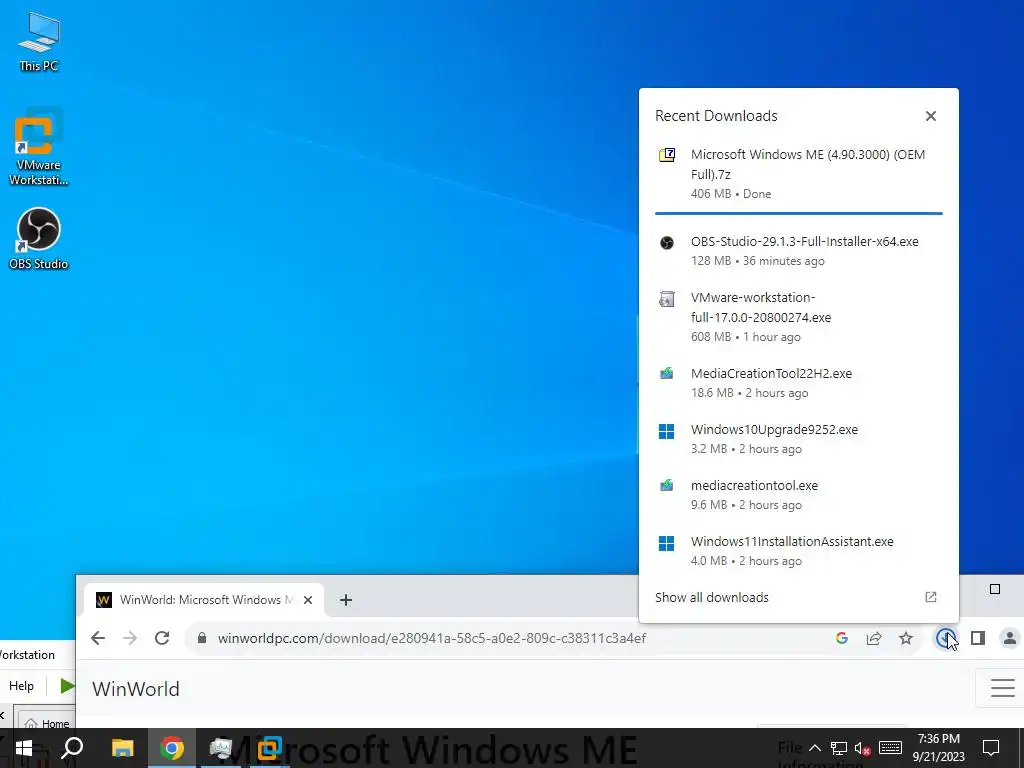Close the WinWorld browser tab

pos(308,600)
